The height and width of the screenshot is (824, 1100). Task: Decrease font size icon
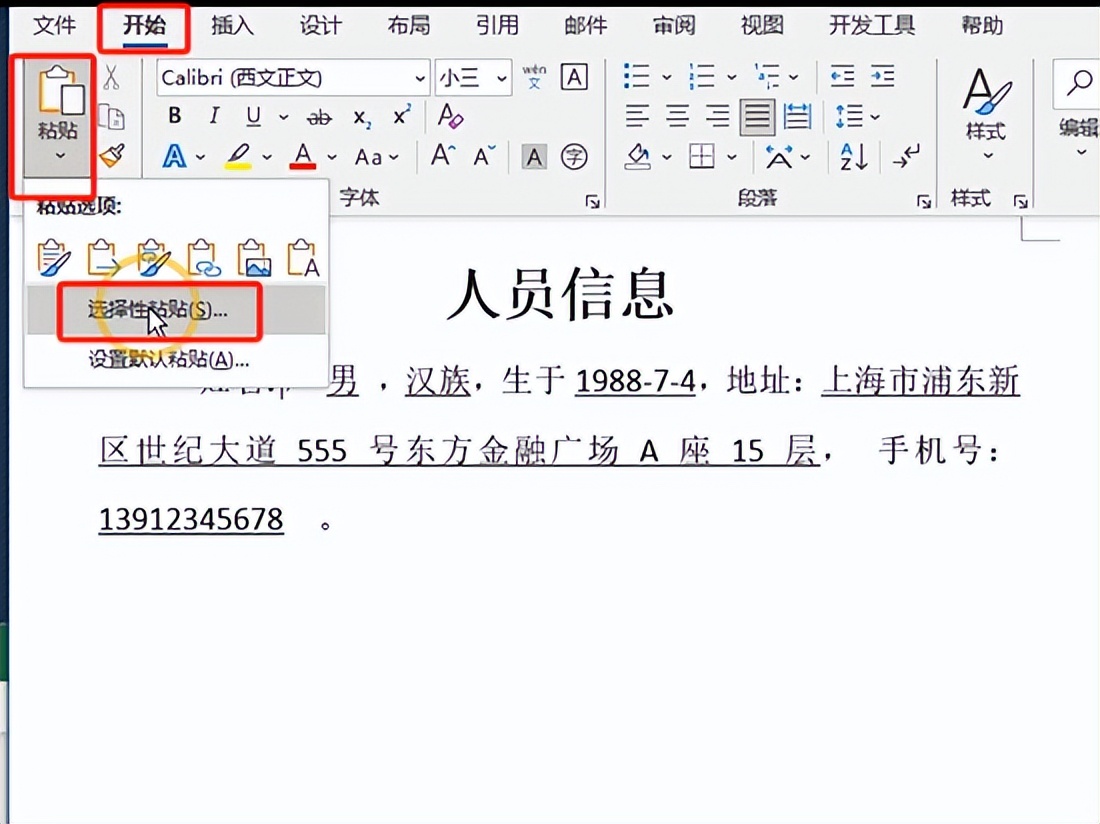click(x=484, y=156)
